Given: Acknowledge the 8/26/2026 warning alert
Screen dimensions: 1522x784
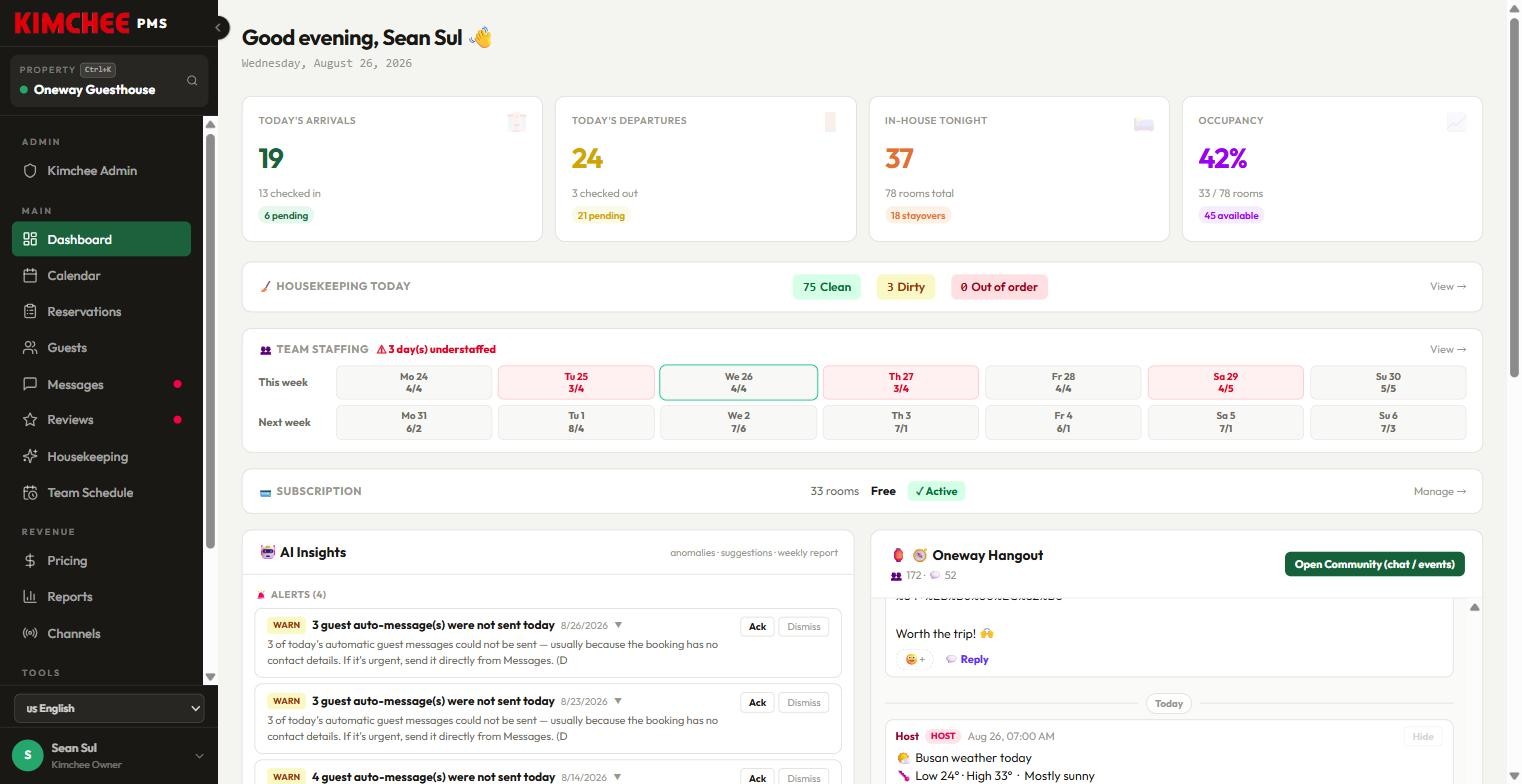Looking at the screenshot, I should coord(757,627).
